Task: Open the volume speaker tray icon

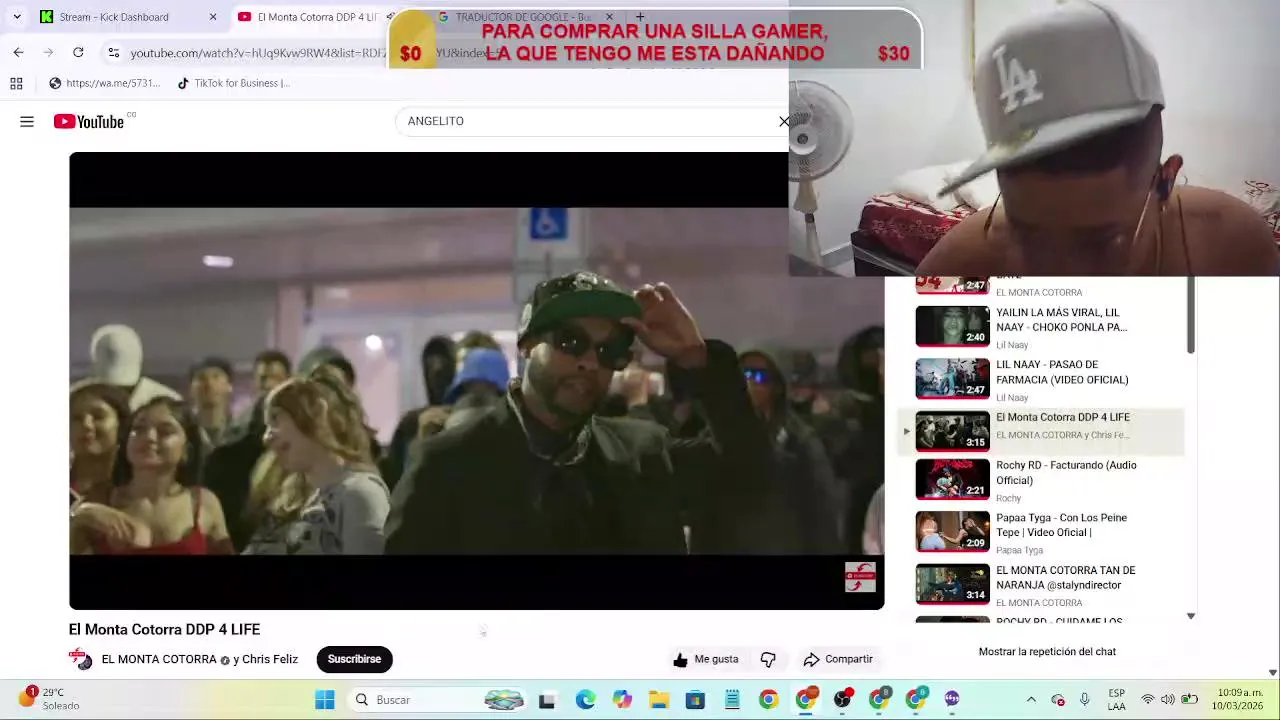Action: 1168,700
